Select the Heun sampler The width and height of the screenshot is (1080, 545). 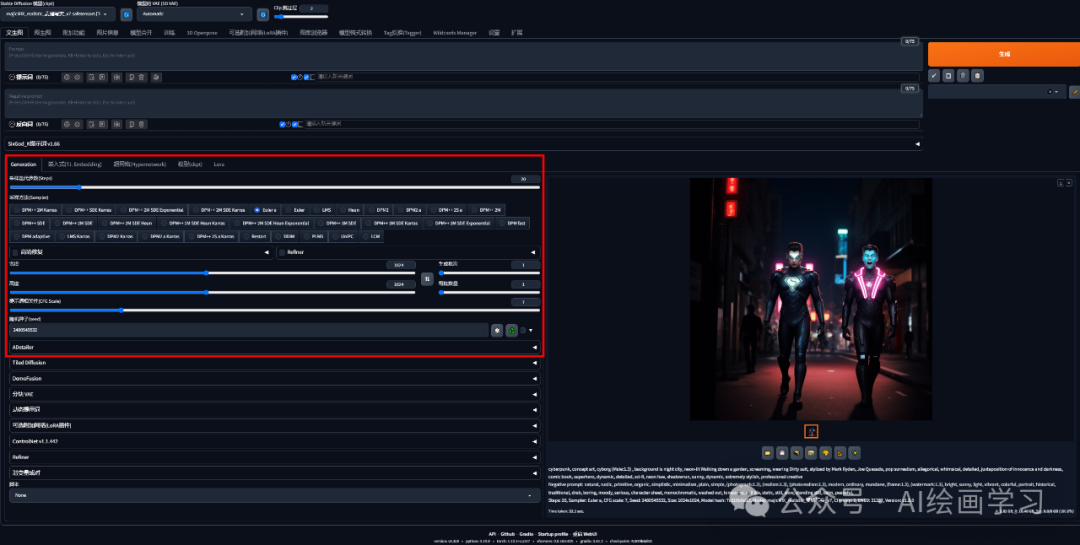350,209
